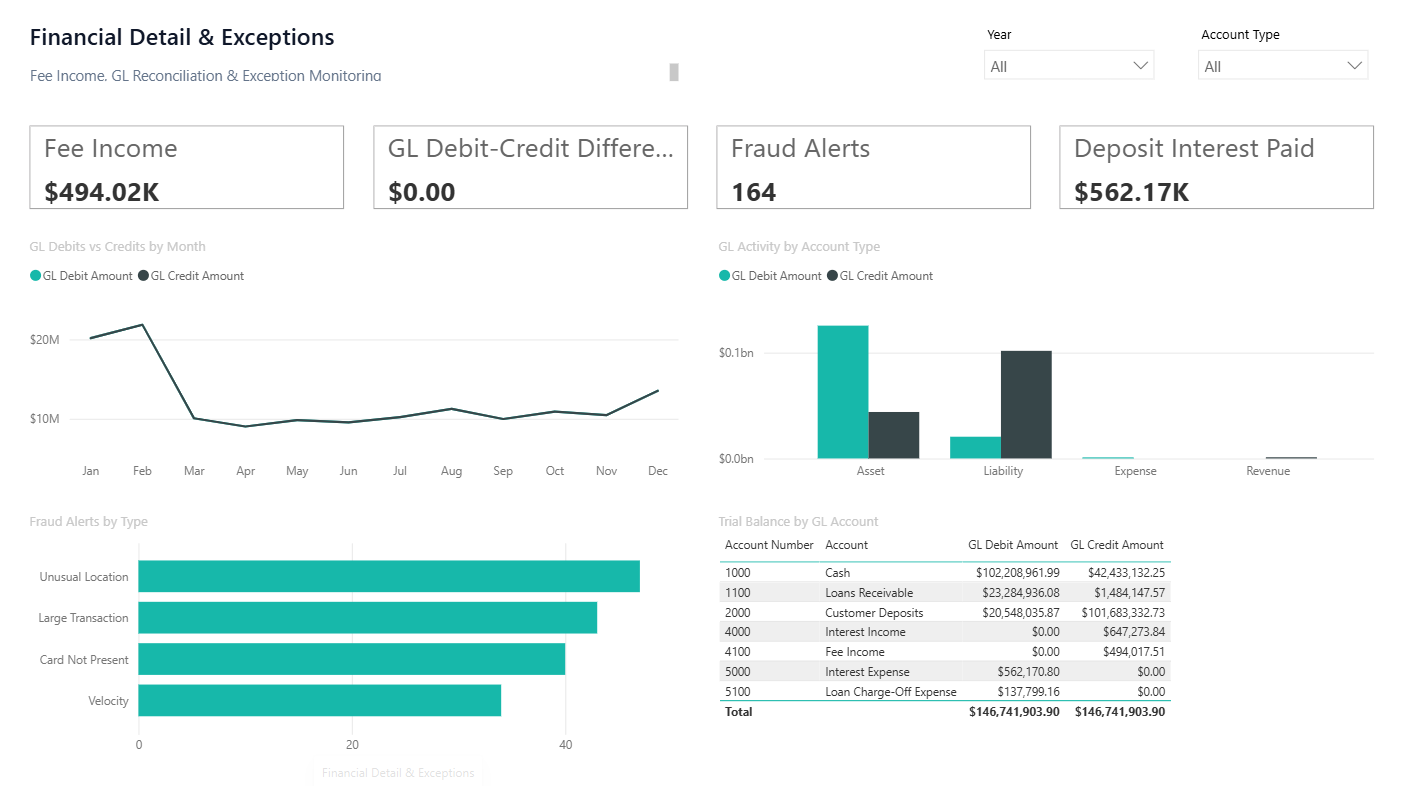Click the Fraud Alerts by Type title
The image size is (1405, 786).
[89, 522]
